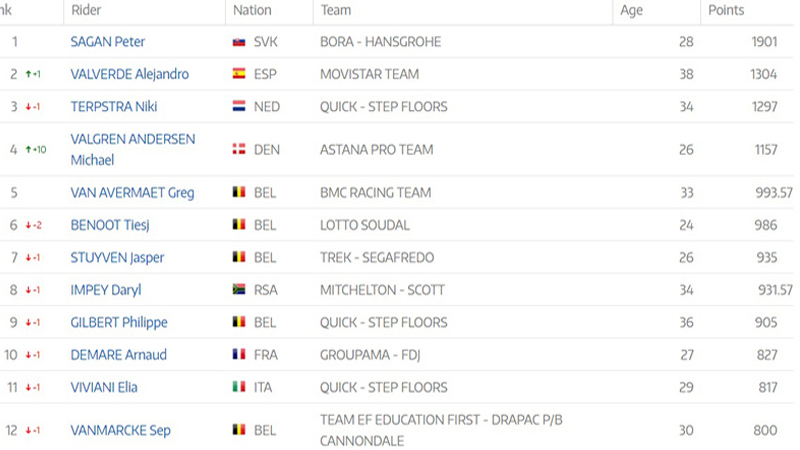Click the Italy flag icon beside ITA

239,387
